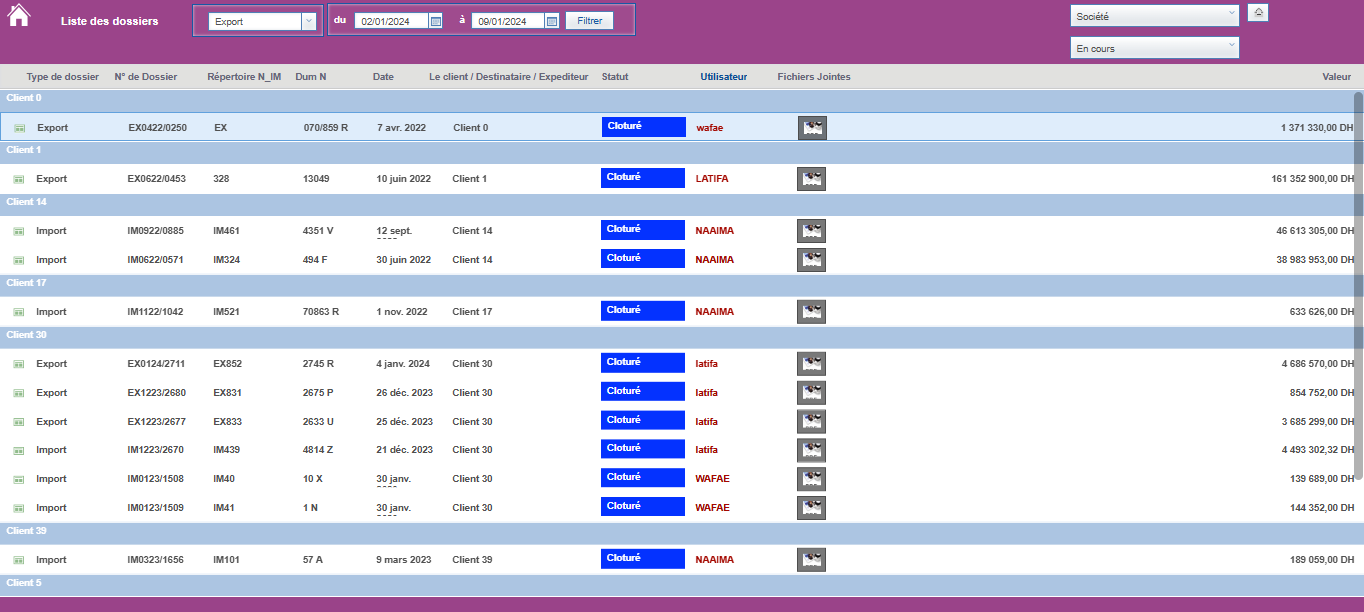Click the Liste des dossiers title
This screenshot has width=1364, height=612.
(109, 21)
